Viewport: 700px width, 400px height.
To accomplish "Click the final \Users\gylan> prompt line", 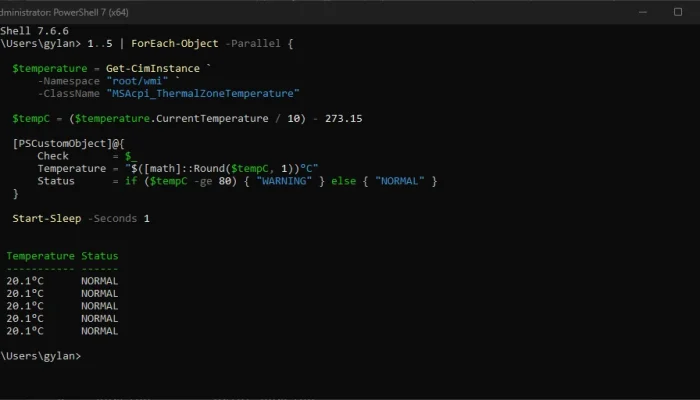I will pos(41,356).
